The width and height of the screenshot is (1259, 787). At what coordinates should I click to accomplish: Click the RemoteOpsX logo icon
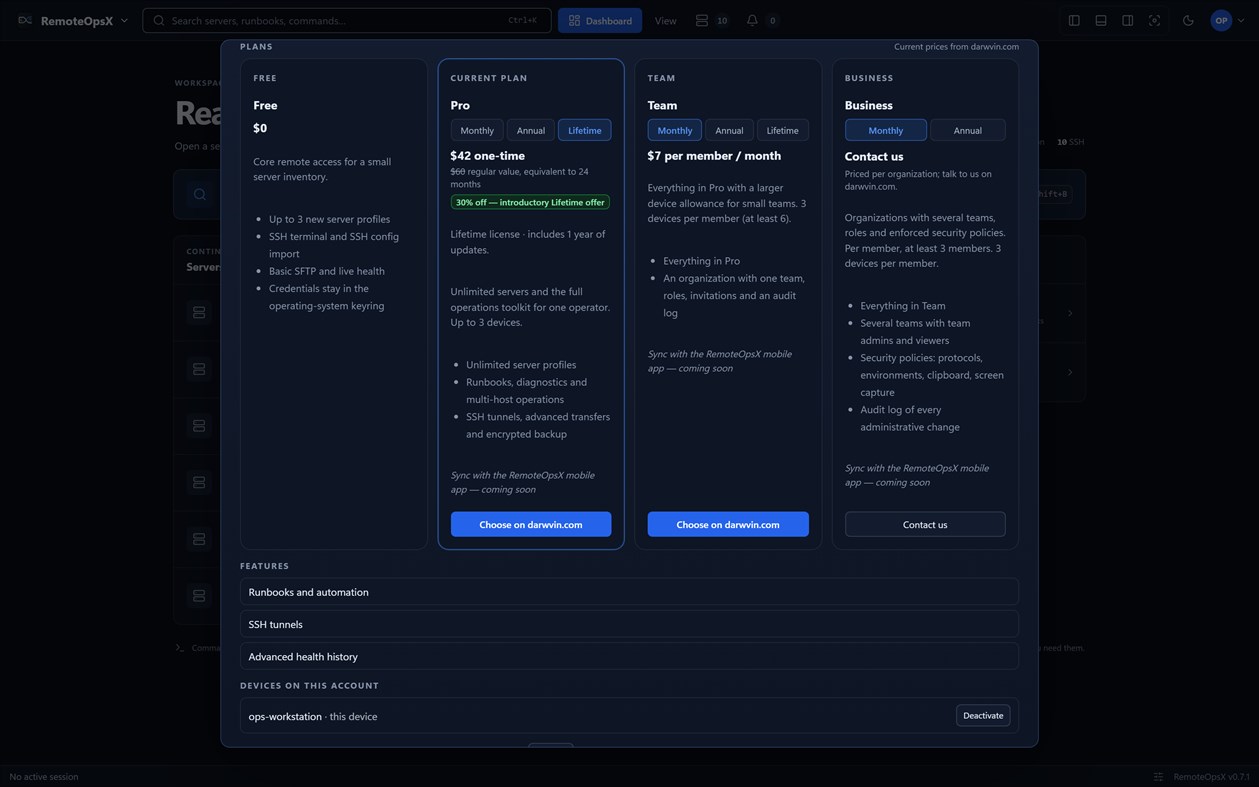click(x=25, y=20)
